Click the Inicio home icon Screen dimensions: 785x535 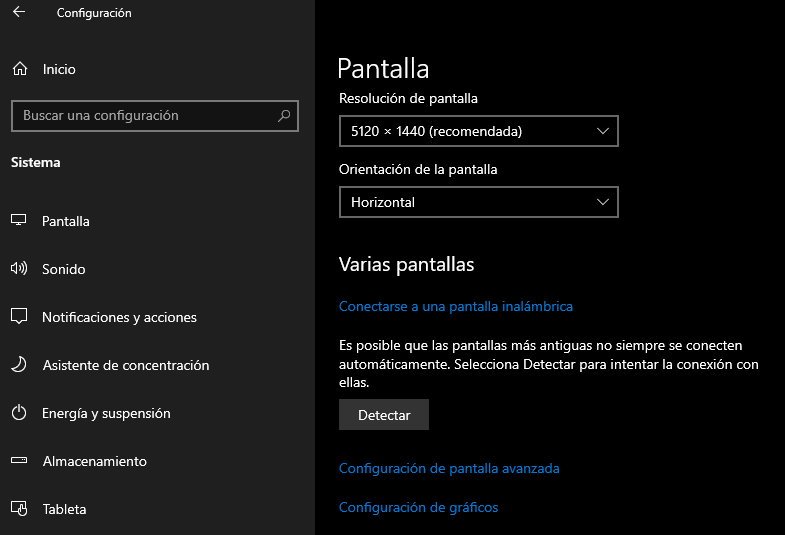[x=19, y=69]
